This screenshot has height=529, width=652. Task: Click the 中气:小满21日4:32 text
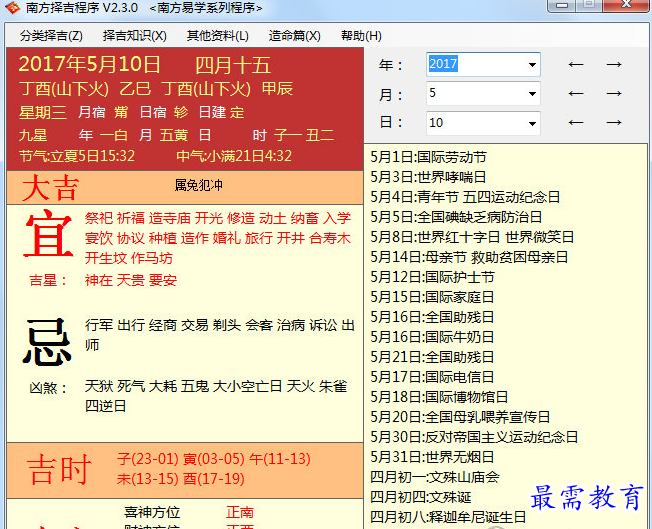[234, 156]
